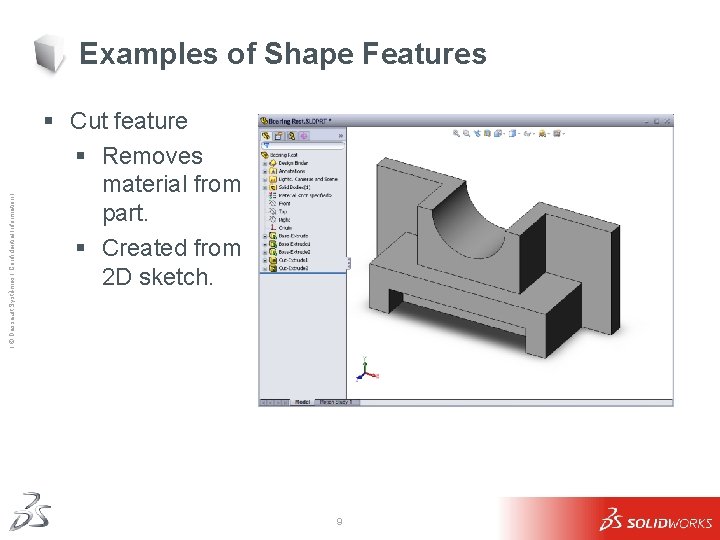Click the "Created from 2D sketch." bullet
The image size is (720, 540).
(x=171, y=262)
